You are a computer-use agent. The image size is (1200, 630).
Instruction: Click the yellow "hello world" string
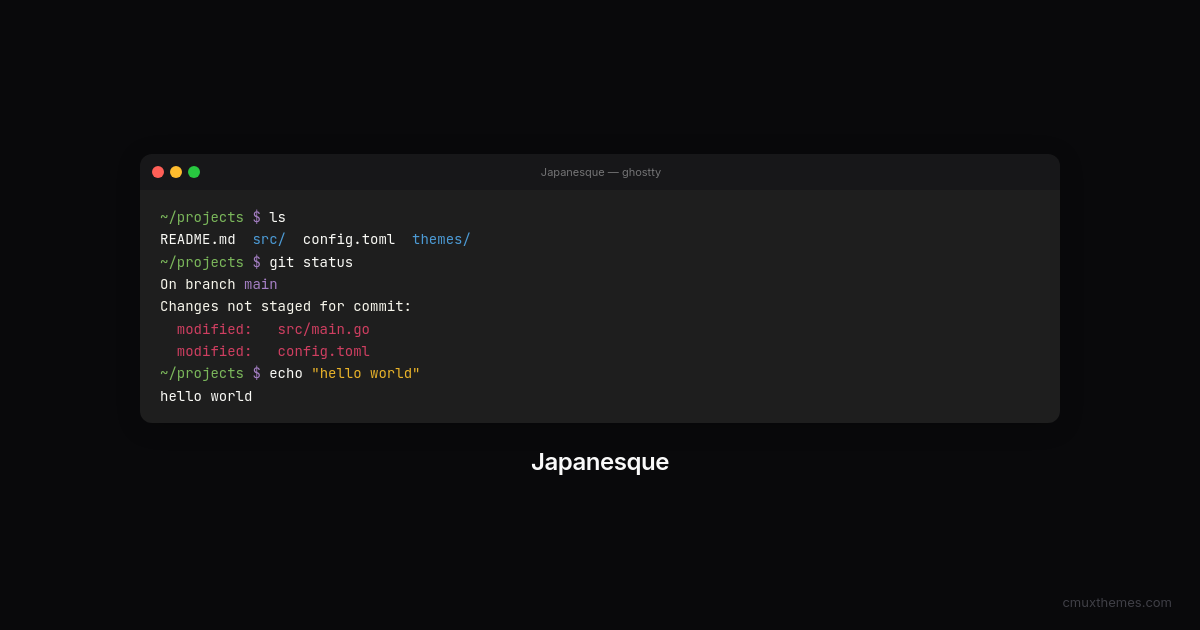point(366,374)
